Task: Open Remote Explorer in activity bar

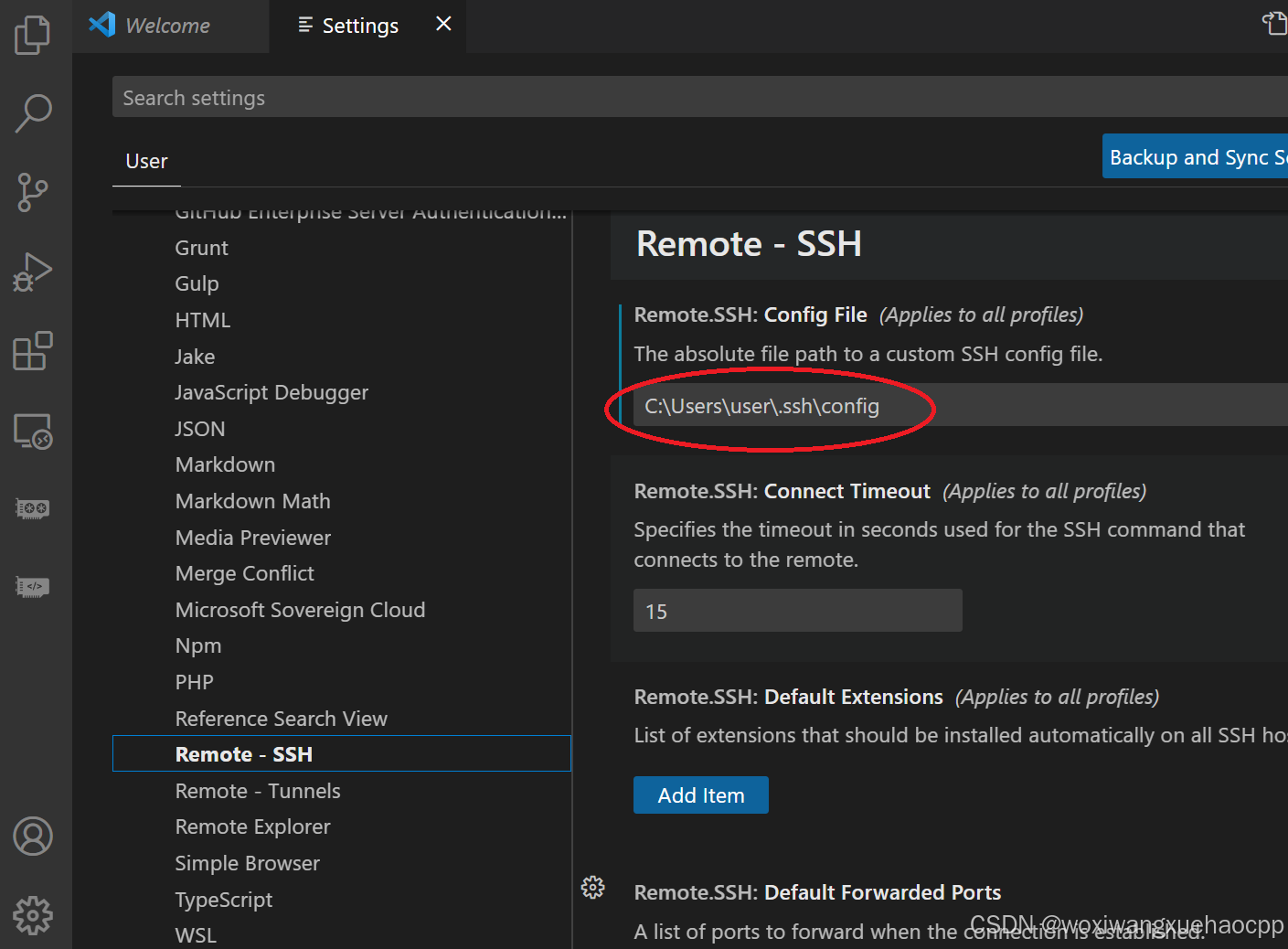Action: pos(33,431)
